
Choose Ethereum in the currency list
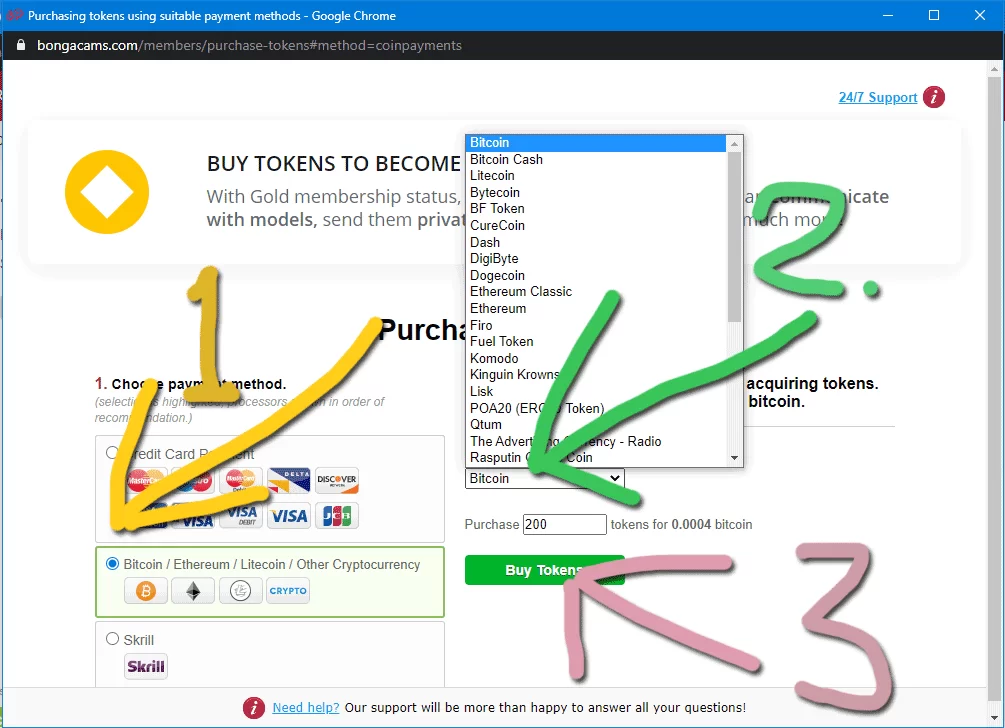coord(596,308)
